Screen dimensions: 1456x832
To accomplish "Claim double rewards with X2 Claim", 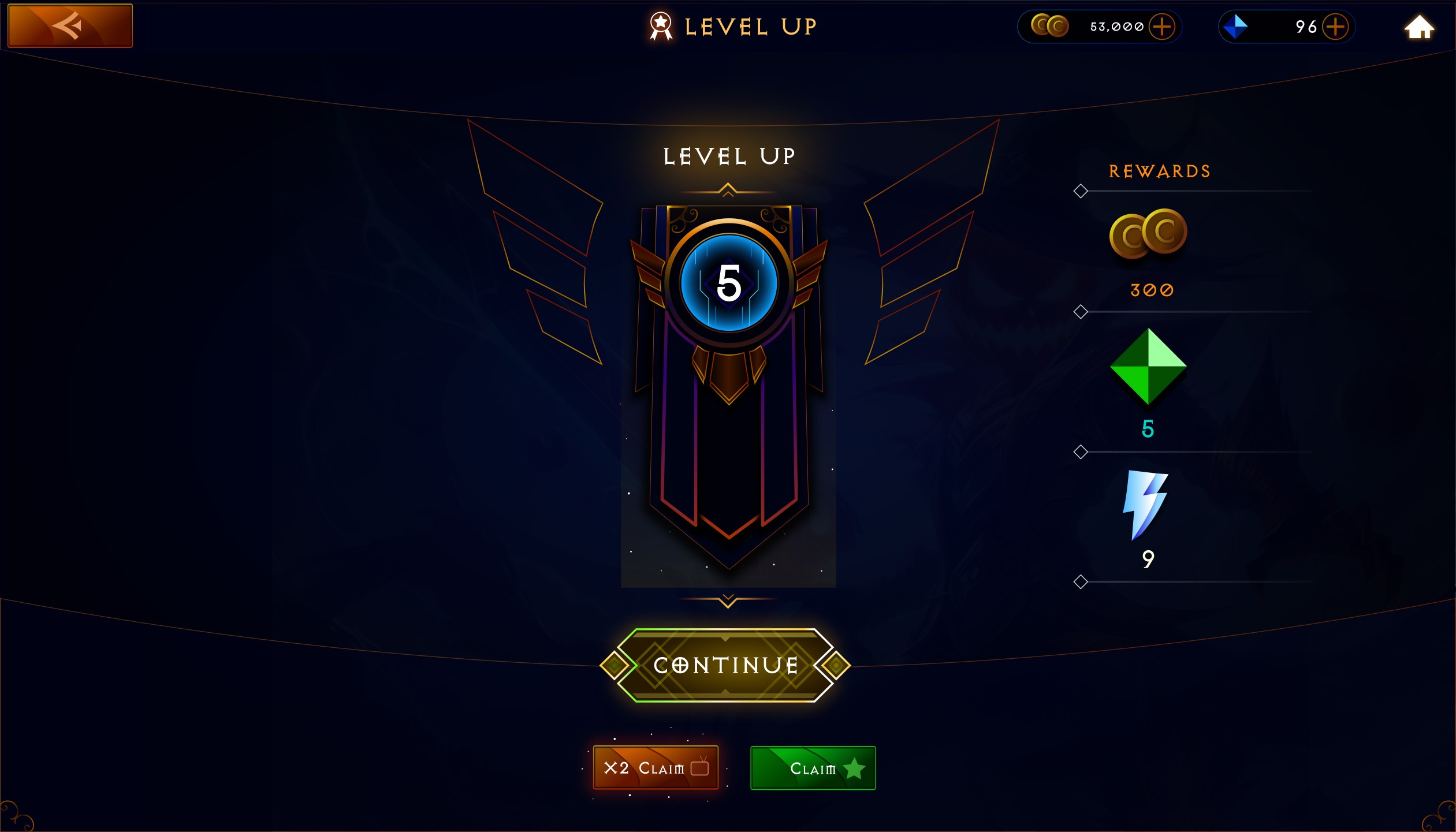I will click(656, 767).
